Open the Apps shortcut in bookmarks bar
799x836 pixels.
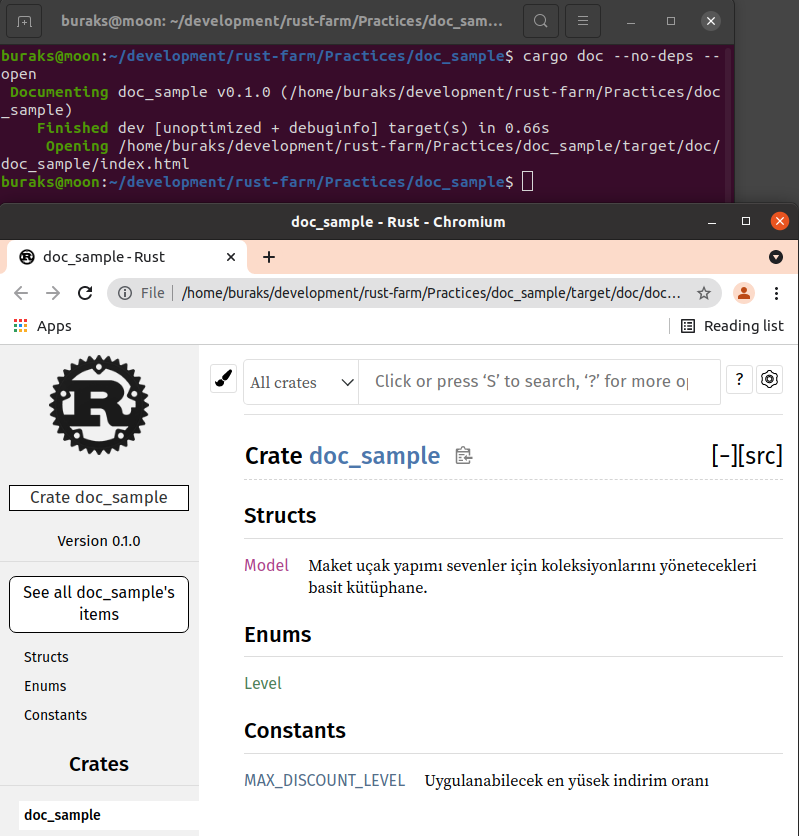(42, 326)
